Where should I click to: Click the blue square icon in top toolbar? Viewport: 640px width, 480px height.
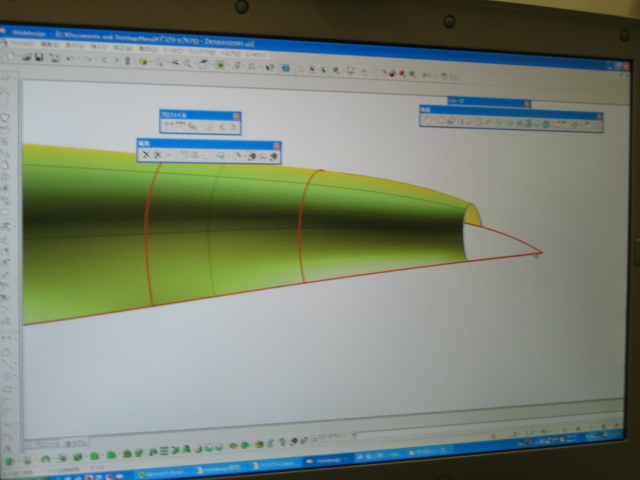(x=286, y=68)
